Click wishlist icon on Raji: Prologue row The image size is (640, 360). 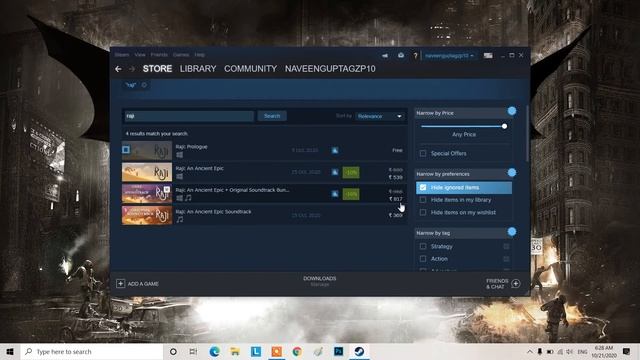(x=335, y=151)
